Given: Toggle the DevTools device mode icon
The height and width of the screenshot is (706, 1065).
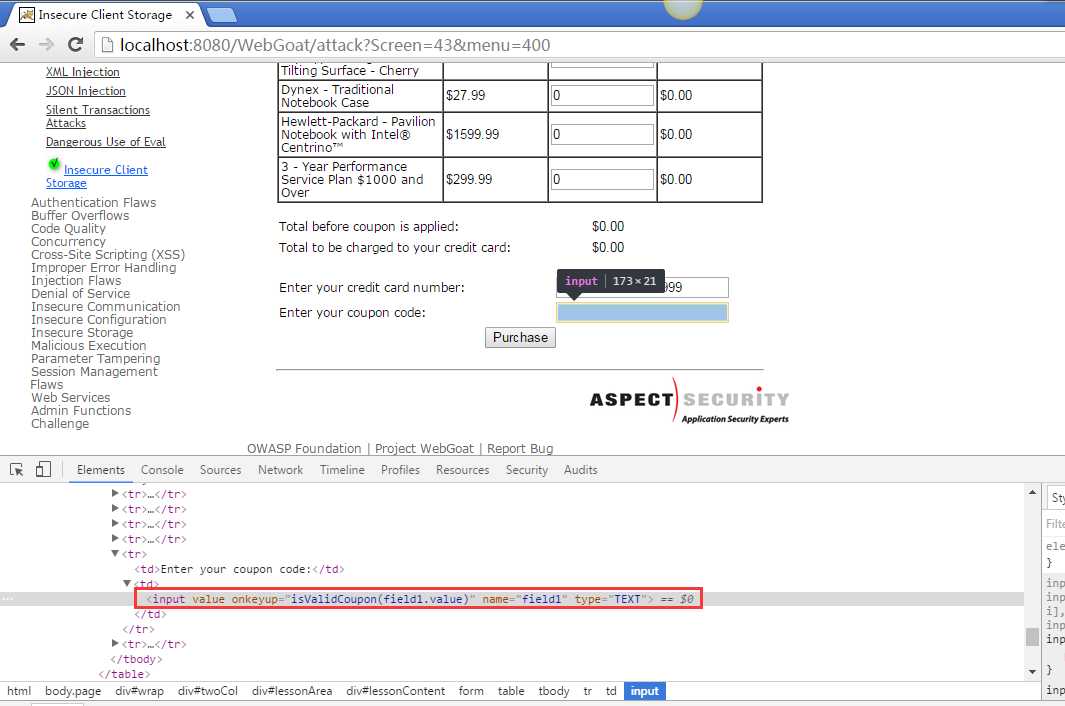Looking at the screenshot, I should 43,470.
